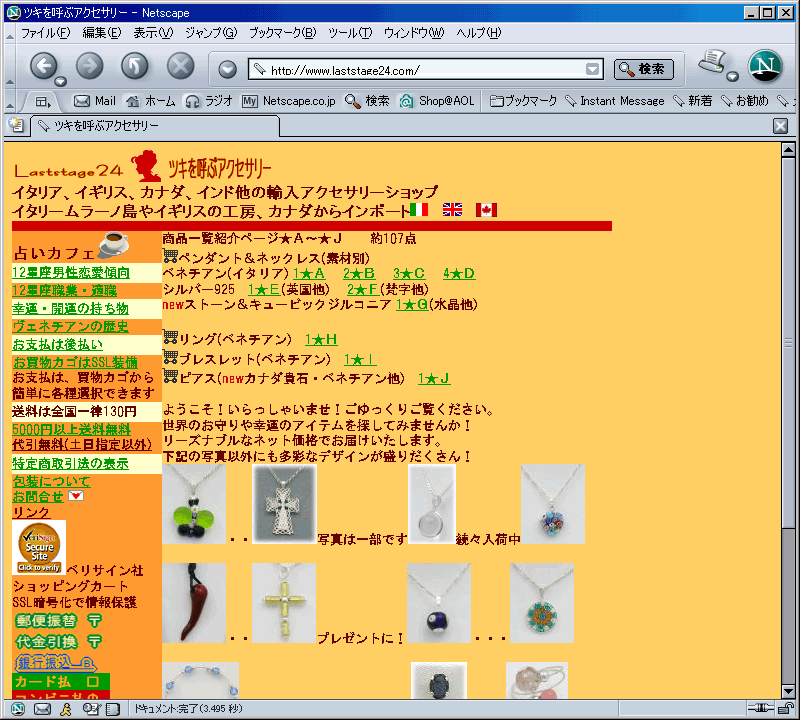Open the 表示(V) menu
This screenshot has height=720, width=800.
click(153, 33)
